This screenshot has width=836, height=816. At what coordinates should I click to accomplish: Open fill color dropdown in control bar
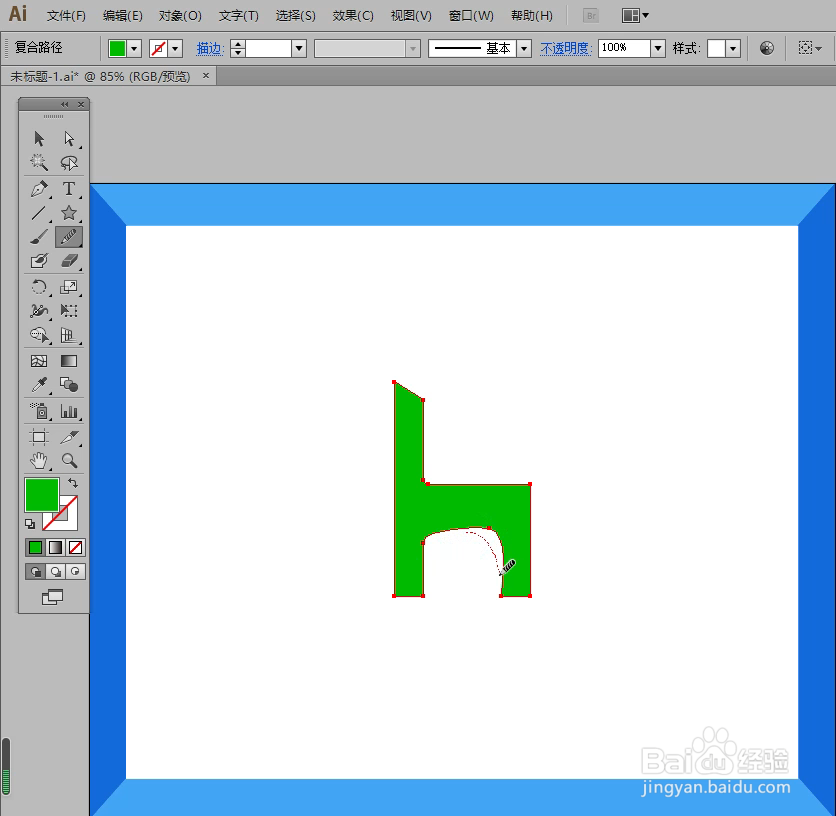[134, 49]
